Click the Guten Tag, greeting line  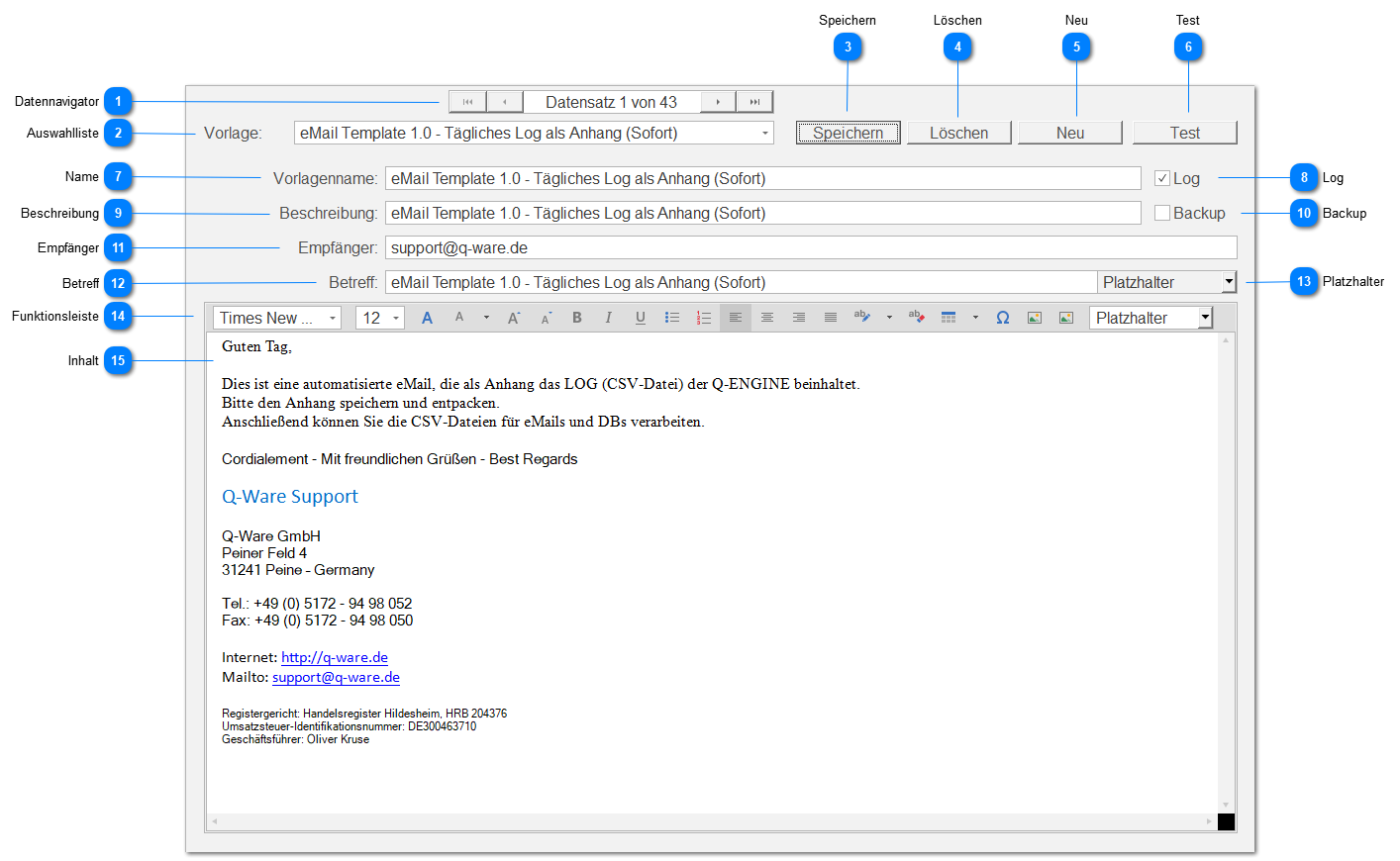click(256, 346)
